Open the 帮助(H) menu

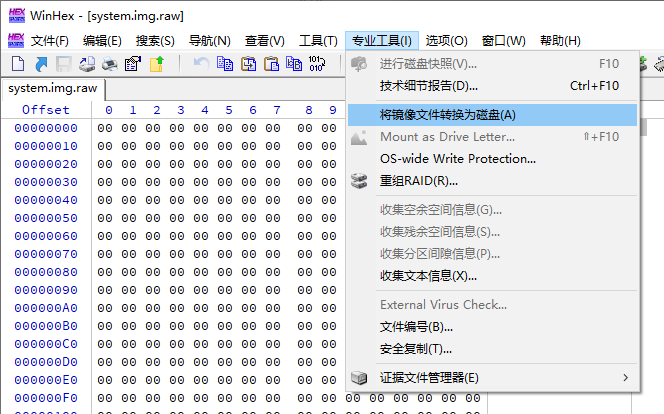[560, 41]
